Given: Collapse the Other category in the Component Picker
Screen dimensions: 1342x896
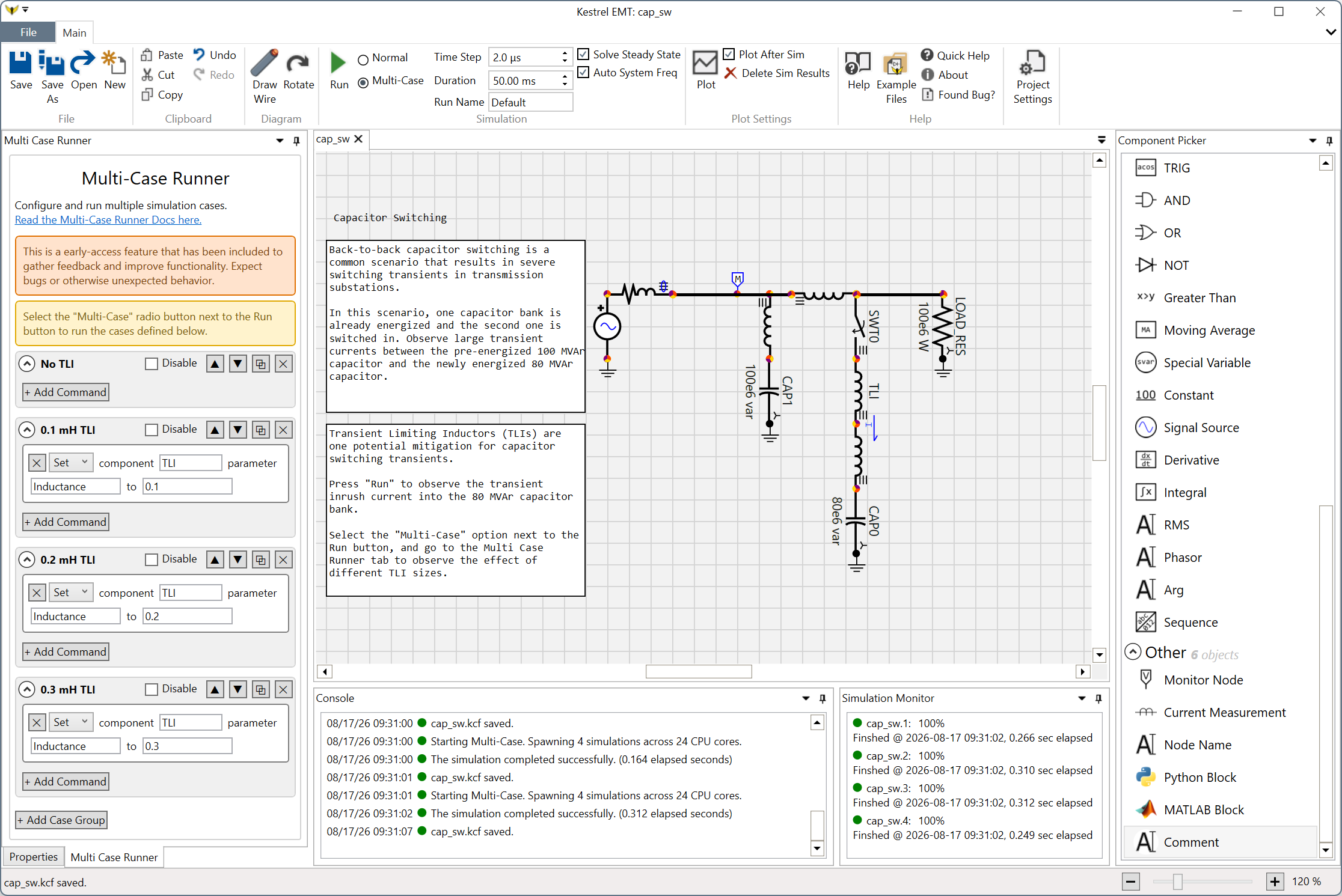Looking at the screenshot, I should (1133, 652).
